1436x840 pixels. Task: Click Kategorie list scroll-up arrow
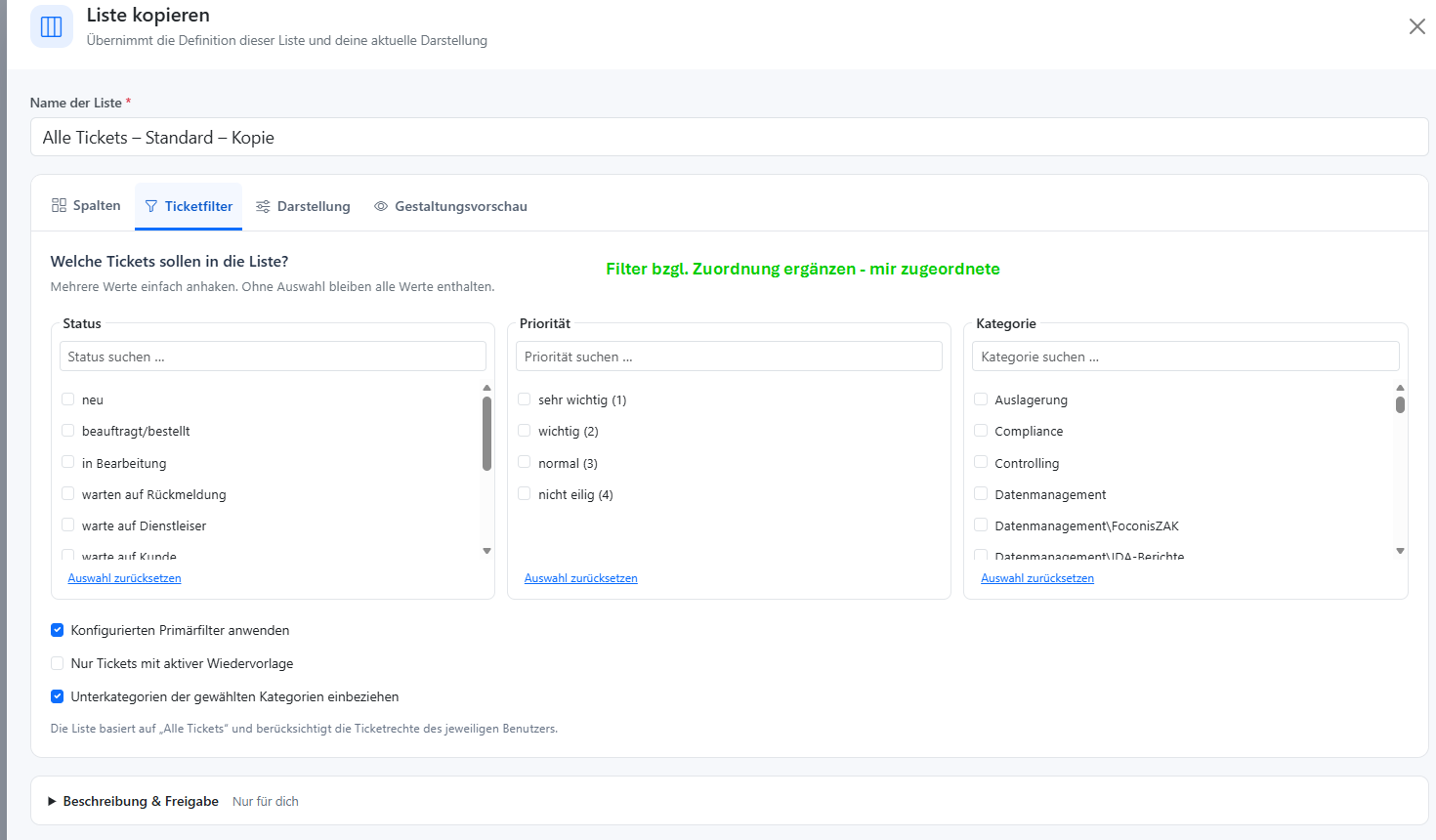[1400, 388]
